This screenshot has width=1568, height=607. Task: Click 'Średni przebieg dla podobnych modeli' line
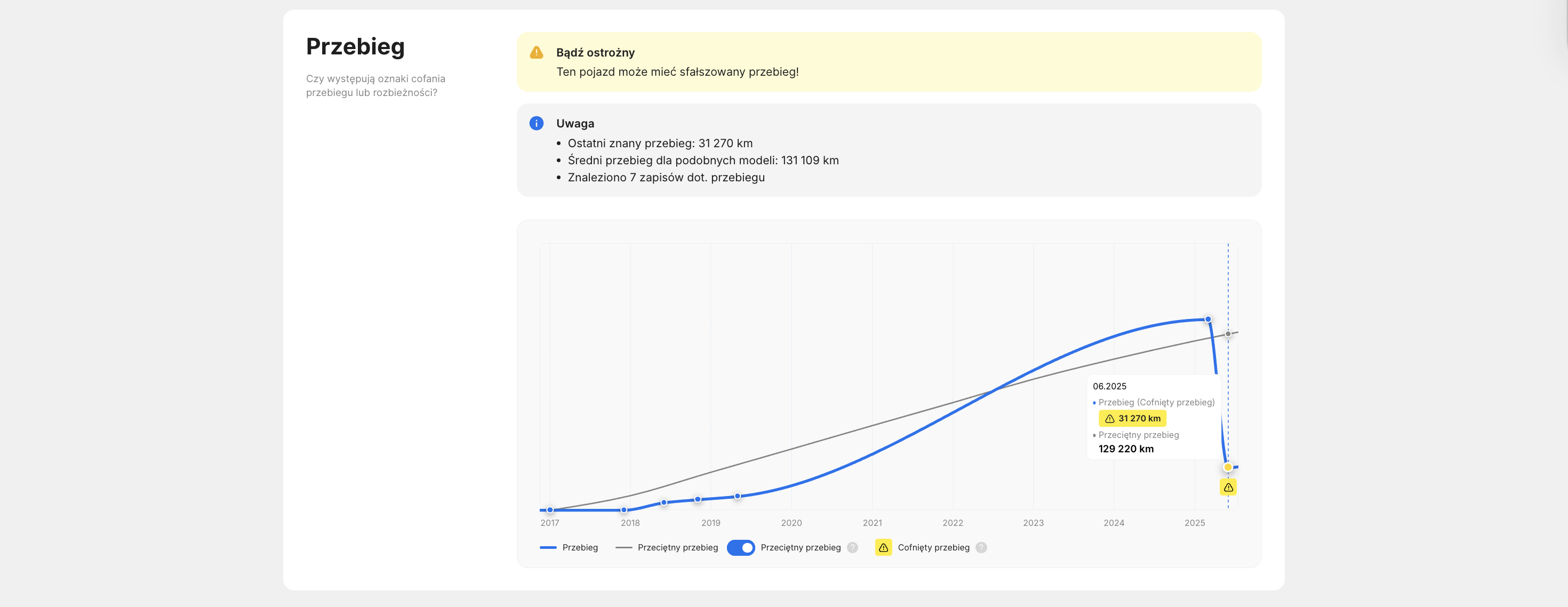point(703,161)
